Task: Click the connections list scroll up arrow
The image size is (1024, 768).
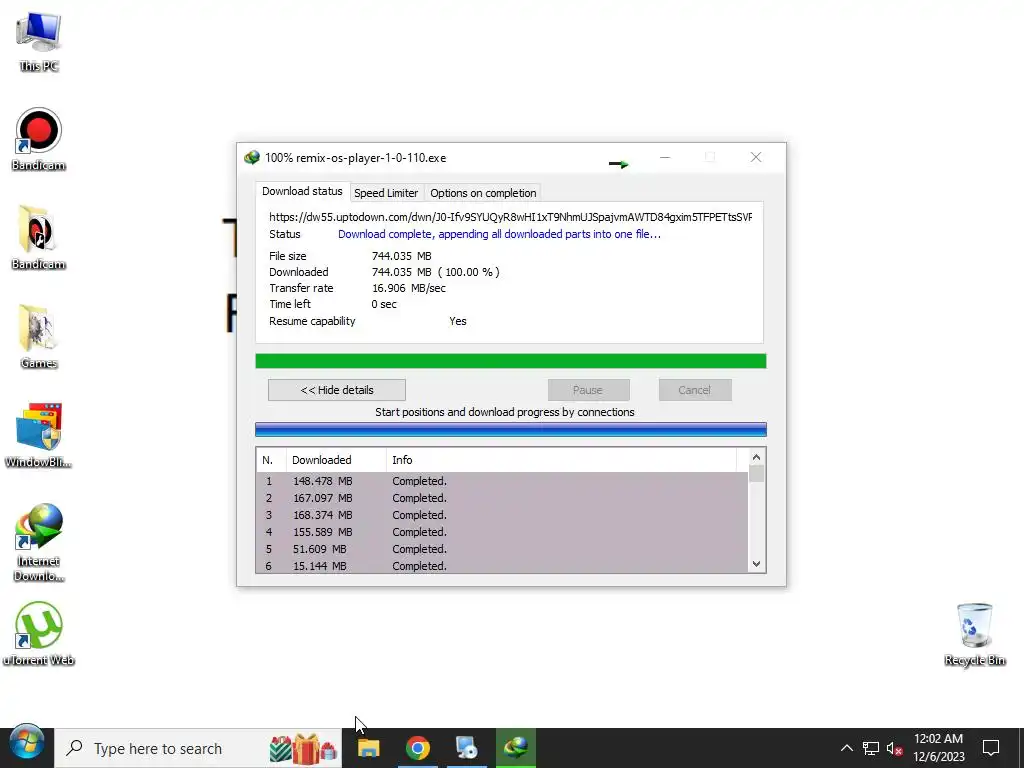Action: (x=756, y=457)
